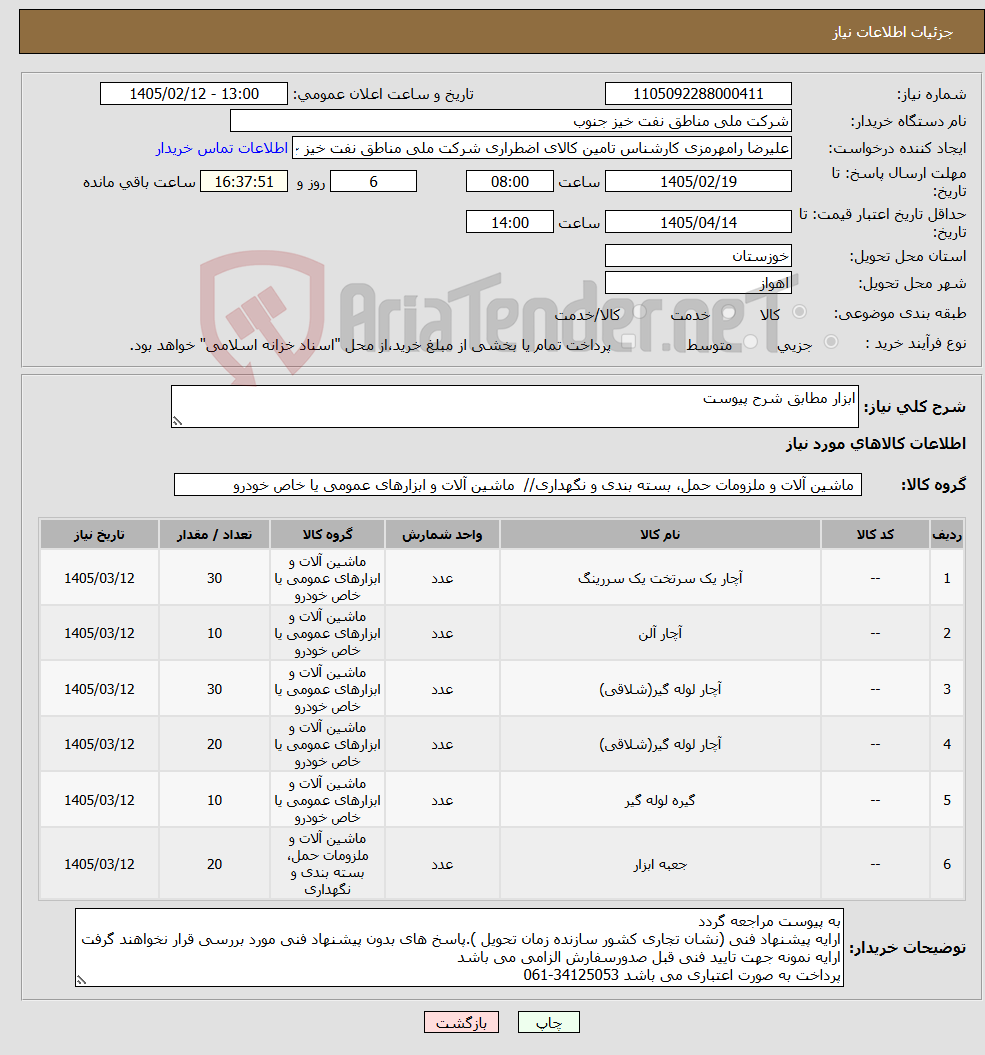
Task: Select the کالا/خدمت radio button
Action: 639,312
